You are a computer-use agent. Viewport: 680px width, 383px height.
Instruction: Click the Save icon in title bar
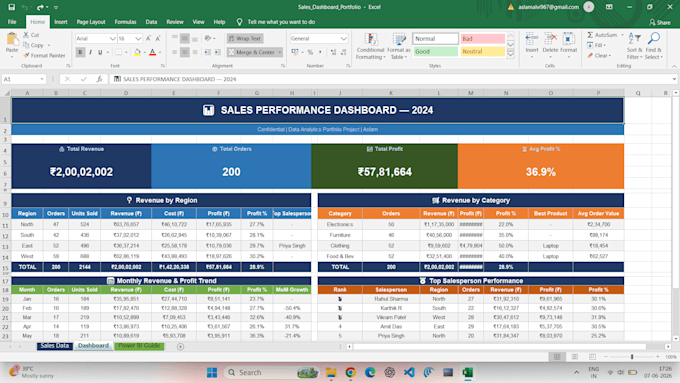12,7
